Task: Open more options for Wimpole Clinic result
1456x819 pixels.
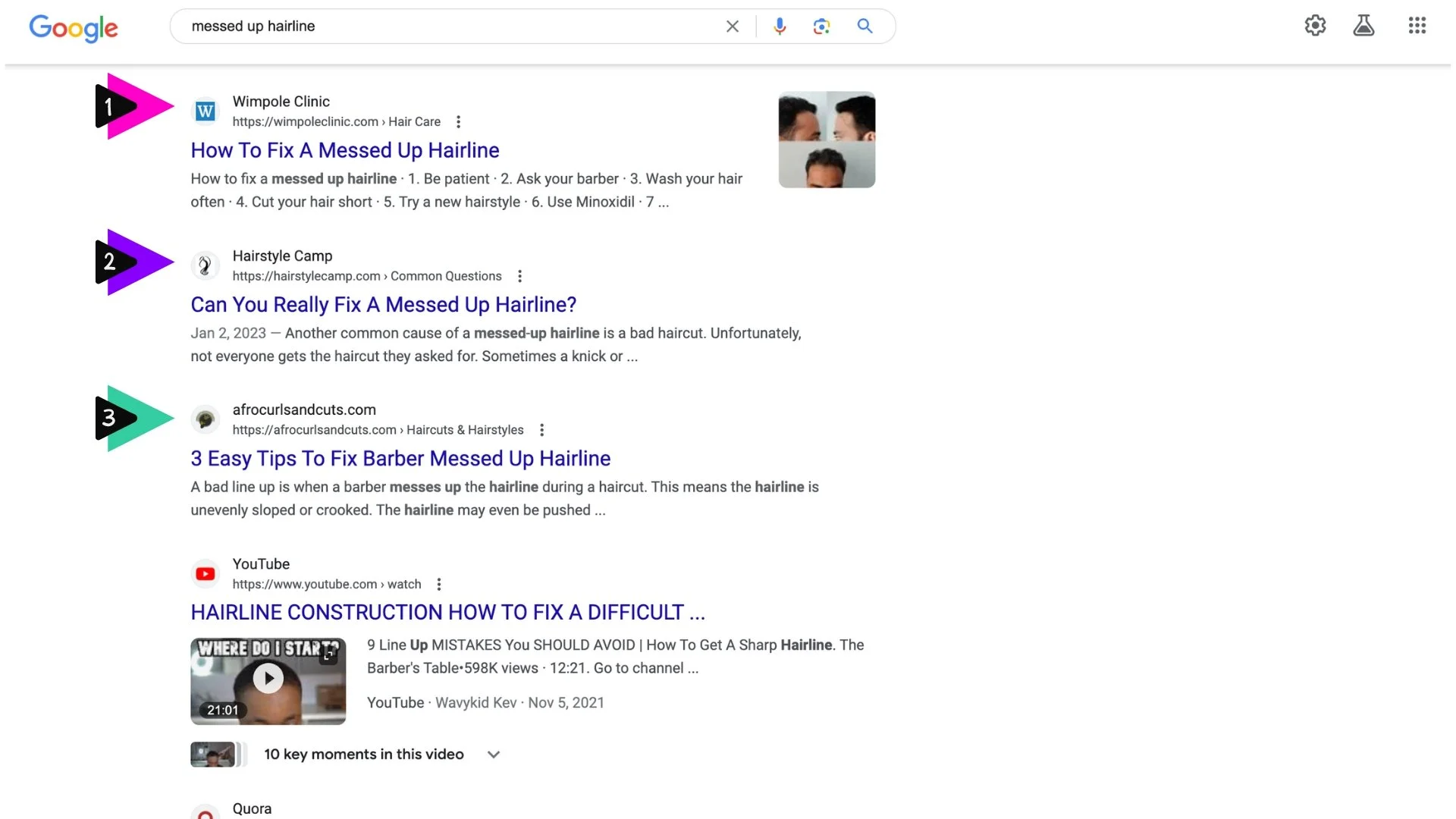Action: (x=458, y=122)
